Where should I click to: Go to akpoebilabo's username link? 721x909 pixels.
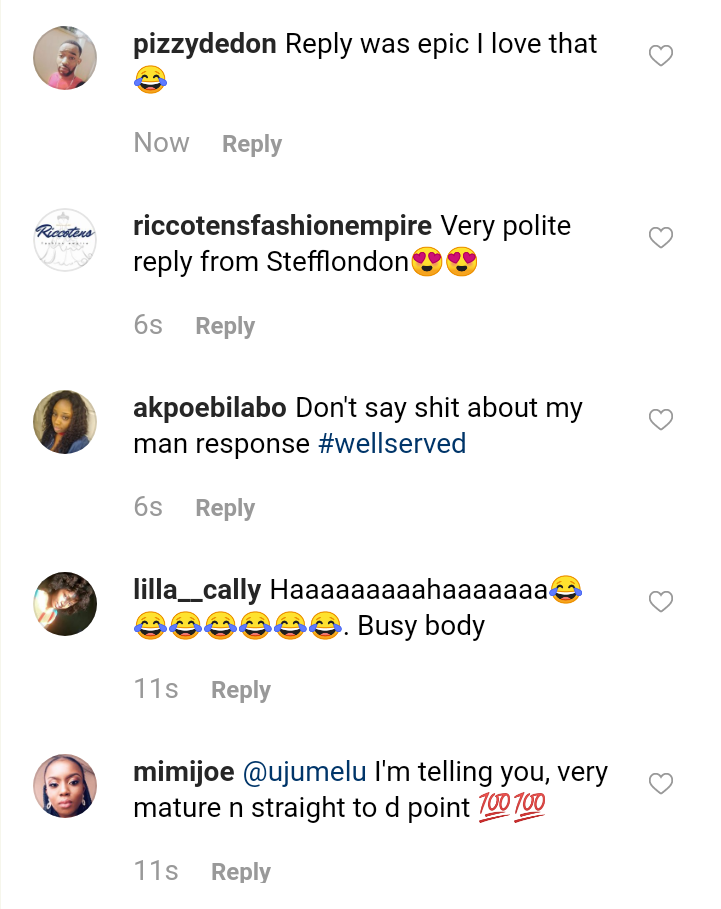[210, 408]
